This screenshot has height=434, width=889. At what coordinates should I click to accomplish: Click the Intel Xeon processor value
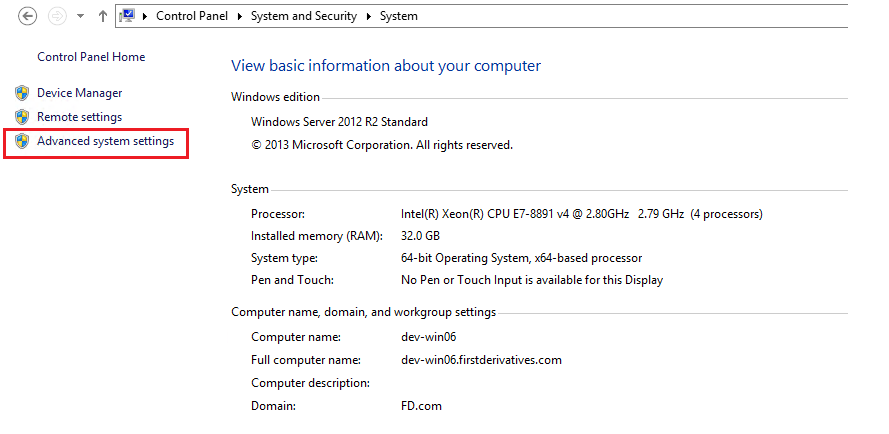[582, 214]
